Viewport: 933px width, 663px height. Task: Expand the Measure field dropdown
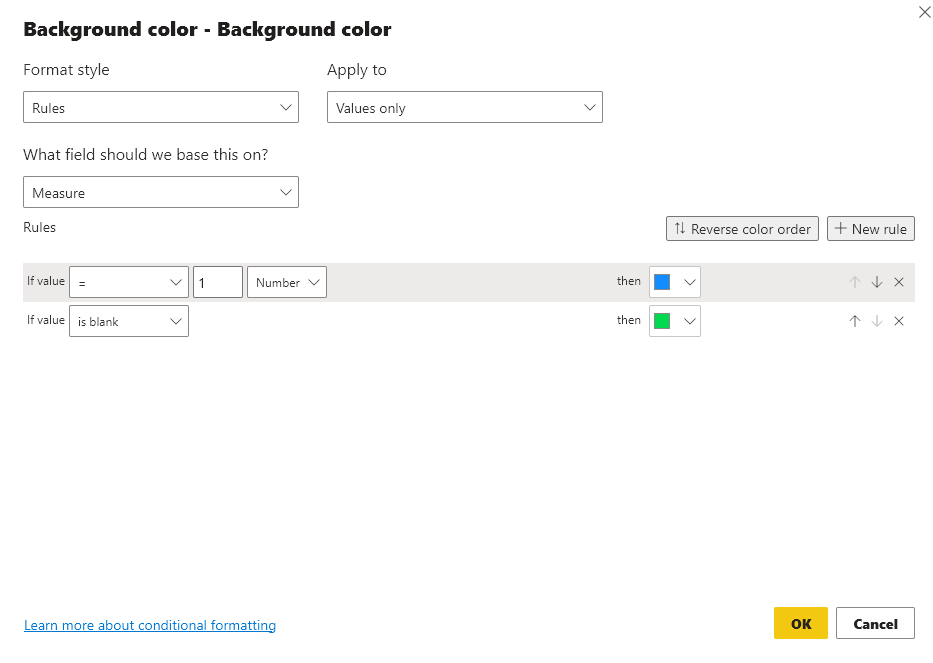(160, 192)
